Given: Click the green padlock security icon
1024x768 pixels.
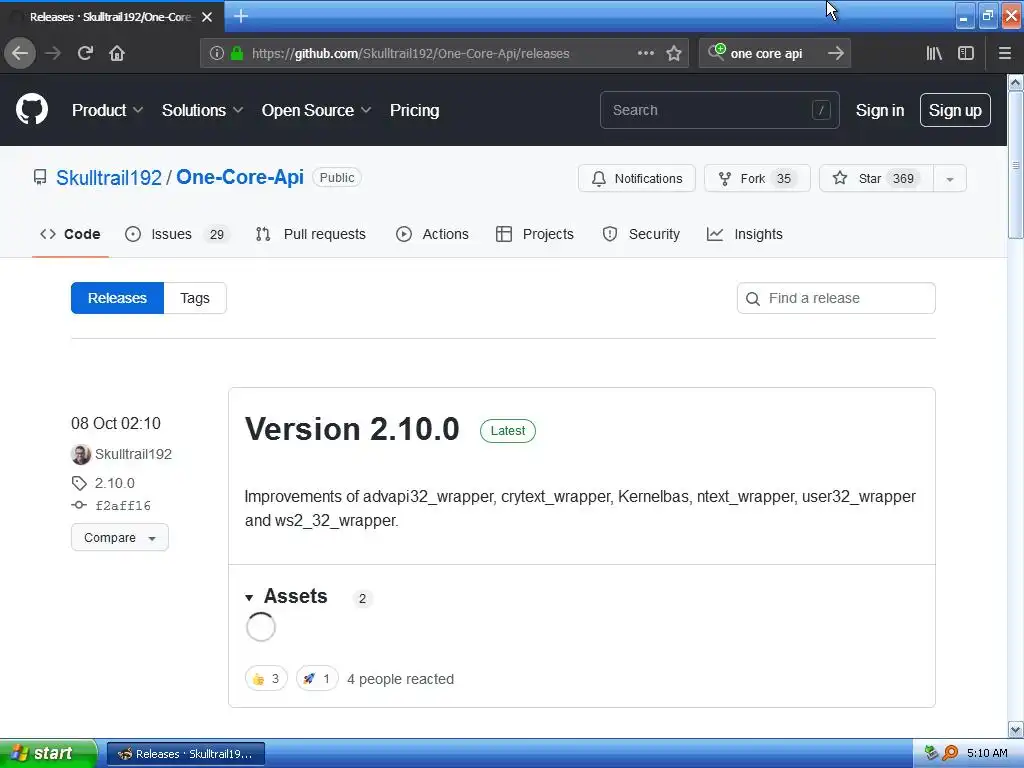Looking at the screenshot, I should tap(237, 54).
